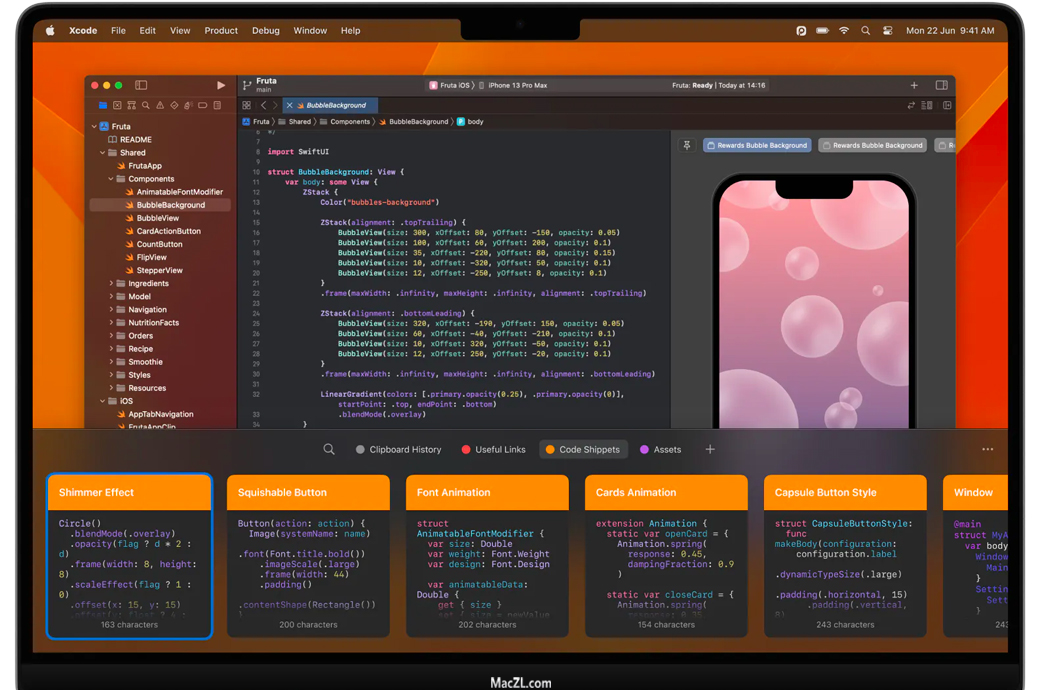Viewport: 1040px width, 690px height.
Task: Open the editor grid related-items icon
Action: [x=247, y=105]
